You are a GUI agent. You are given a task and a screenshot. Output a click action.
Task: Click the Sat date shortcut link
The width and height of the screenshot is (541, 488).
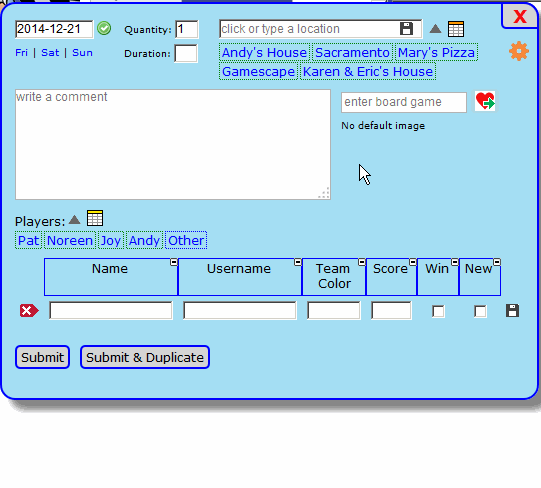(50, 53)
